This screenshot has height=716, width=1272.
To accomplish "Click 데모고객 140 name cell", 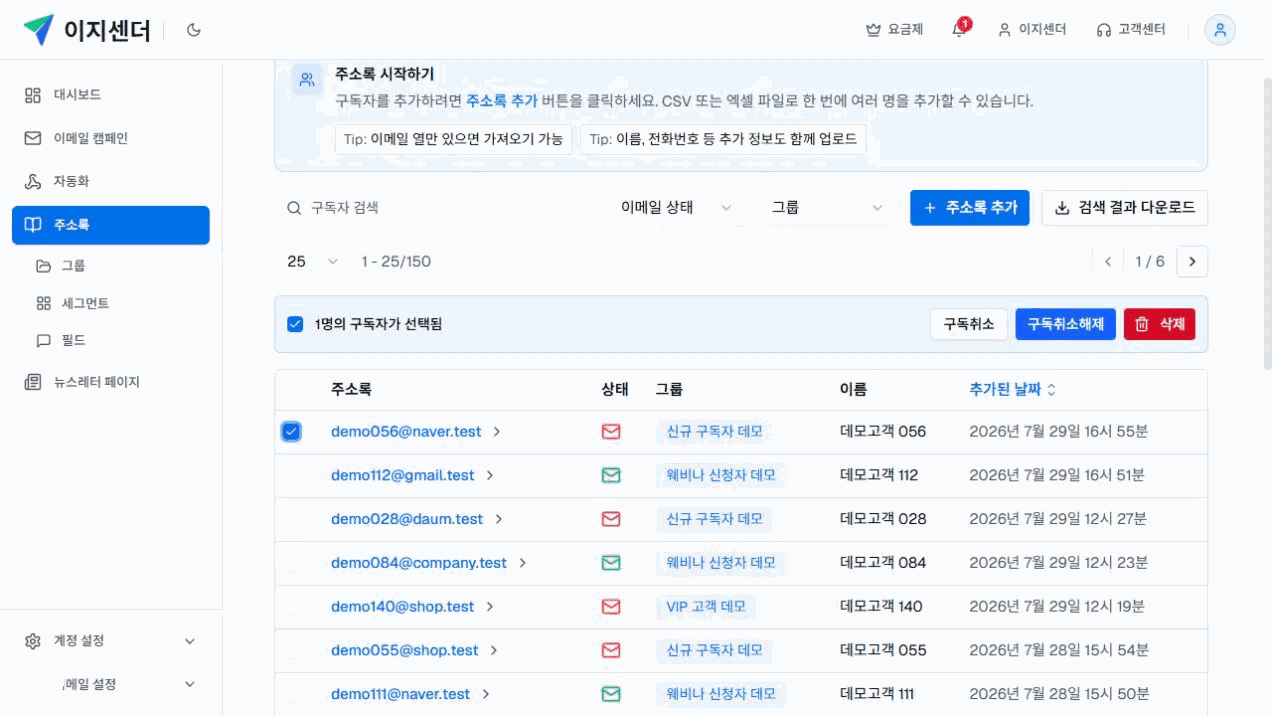I will pyautogui.click(x=881, y=606).
